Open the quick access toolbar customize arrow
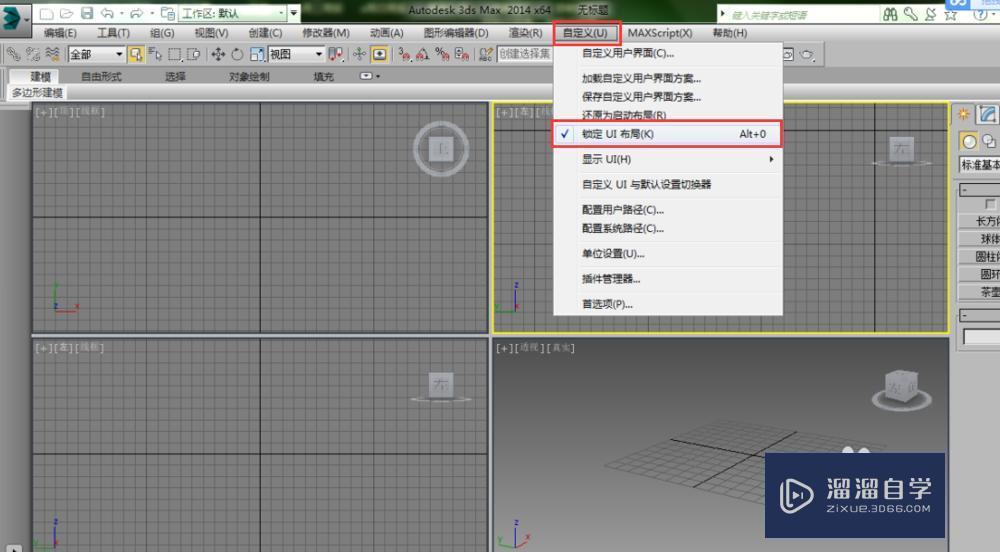The width and height of the screenshot is (1000, 552). [293, 13]
